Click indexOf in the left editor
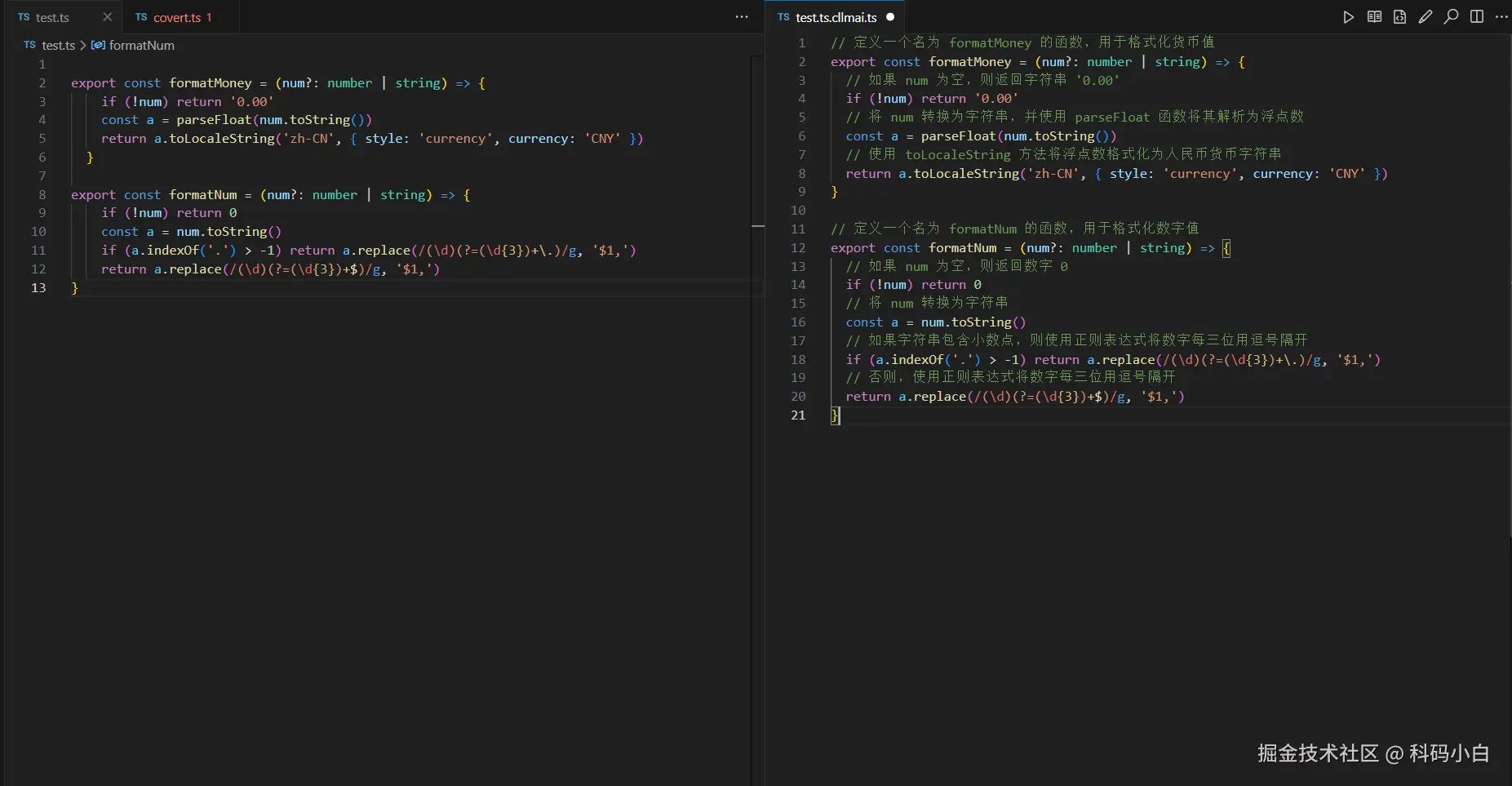 [x=173, y=251]
